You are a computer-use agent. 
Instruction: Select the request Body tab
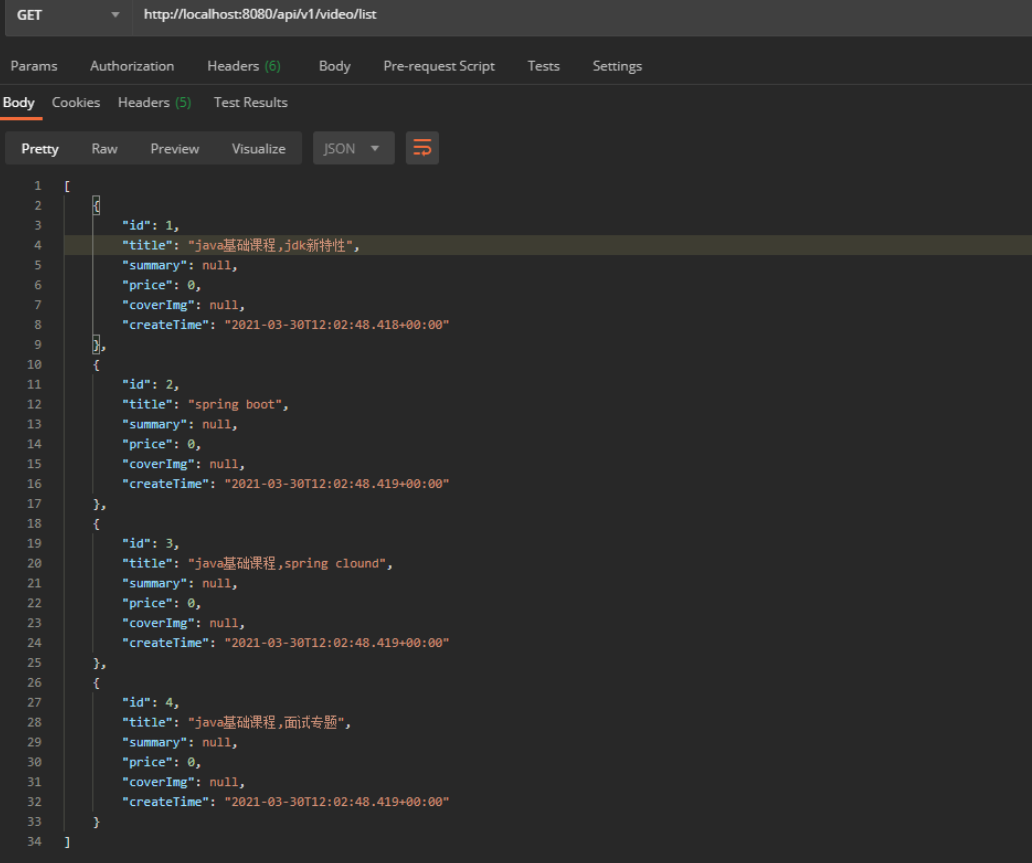(334, 66)
